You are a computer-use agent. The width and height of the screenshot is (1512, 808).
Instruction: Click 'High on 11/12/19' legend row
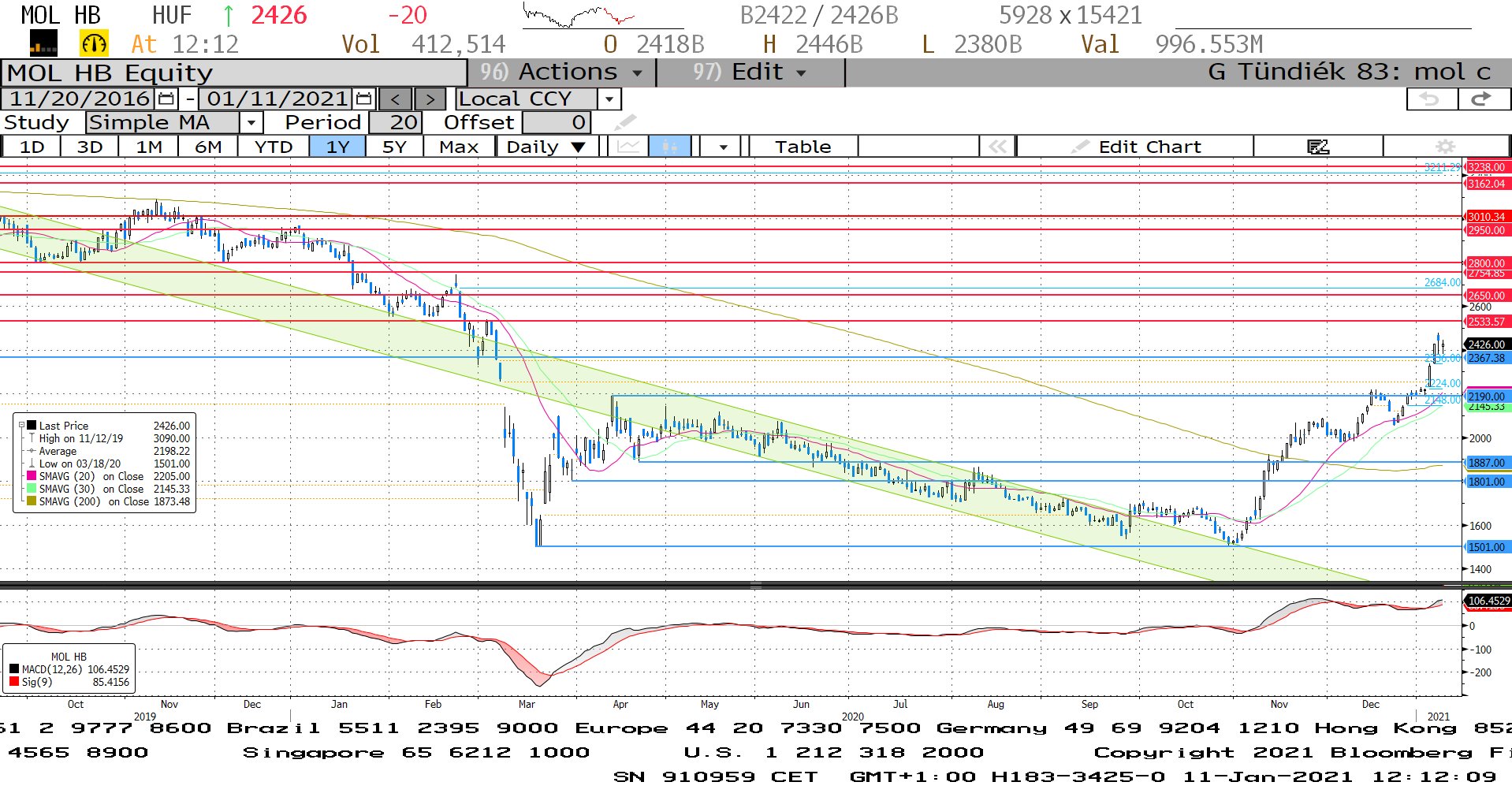[109, 438]
